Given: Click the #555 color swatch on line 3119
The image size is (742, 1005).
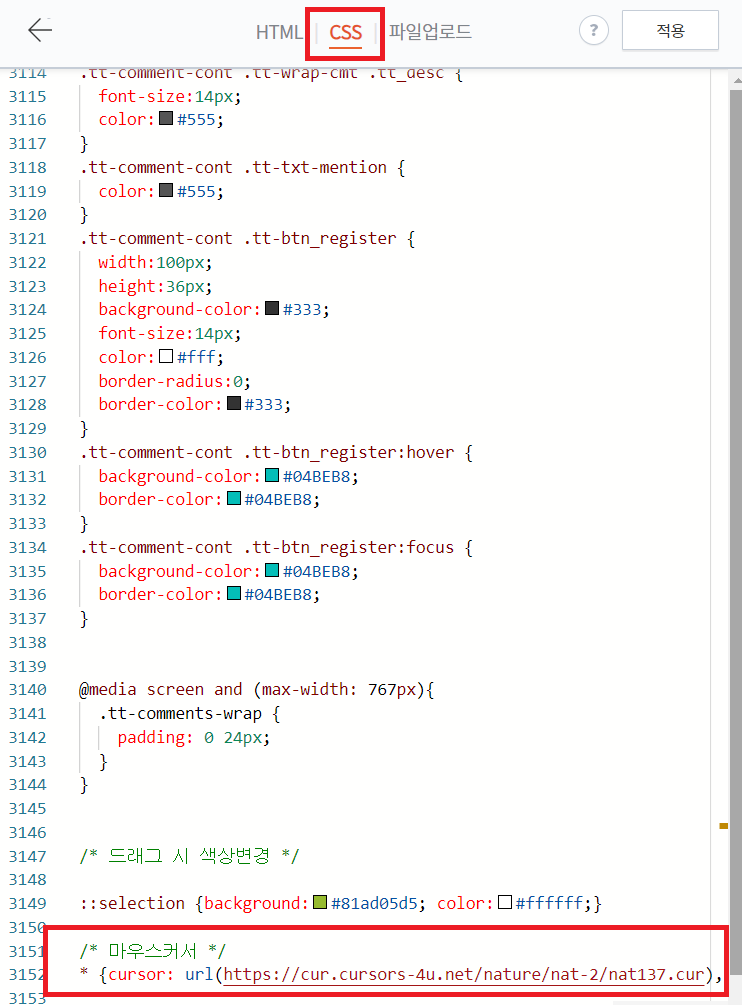Looking at the screenshot, I should click(x=166, y=190).
